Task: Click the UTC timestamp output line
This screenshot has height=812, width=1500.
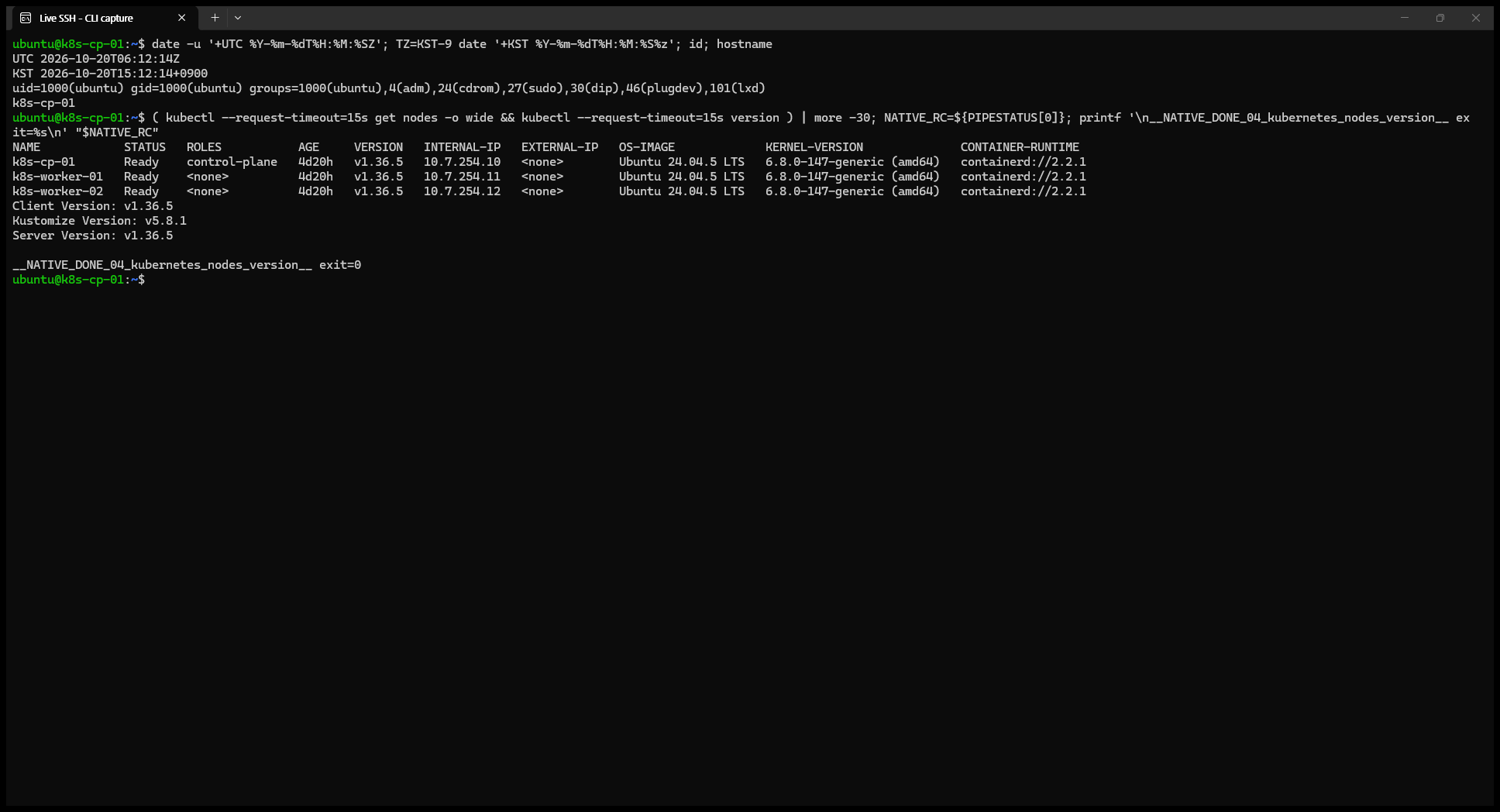Action: pyautogui.click(x=96, y=59)
